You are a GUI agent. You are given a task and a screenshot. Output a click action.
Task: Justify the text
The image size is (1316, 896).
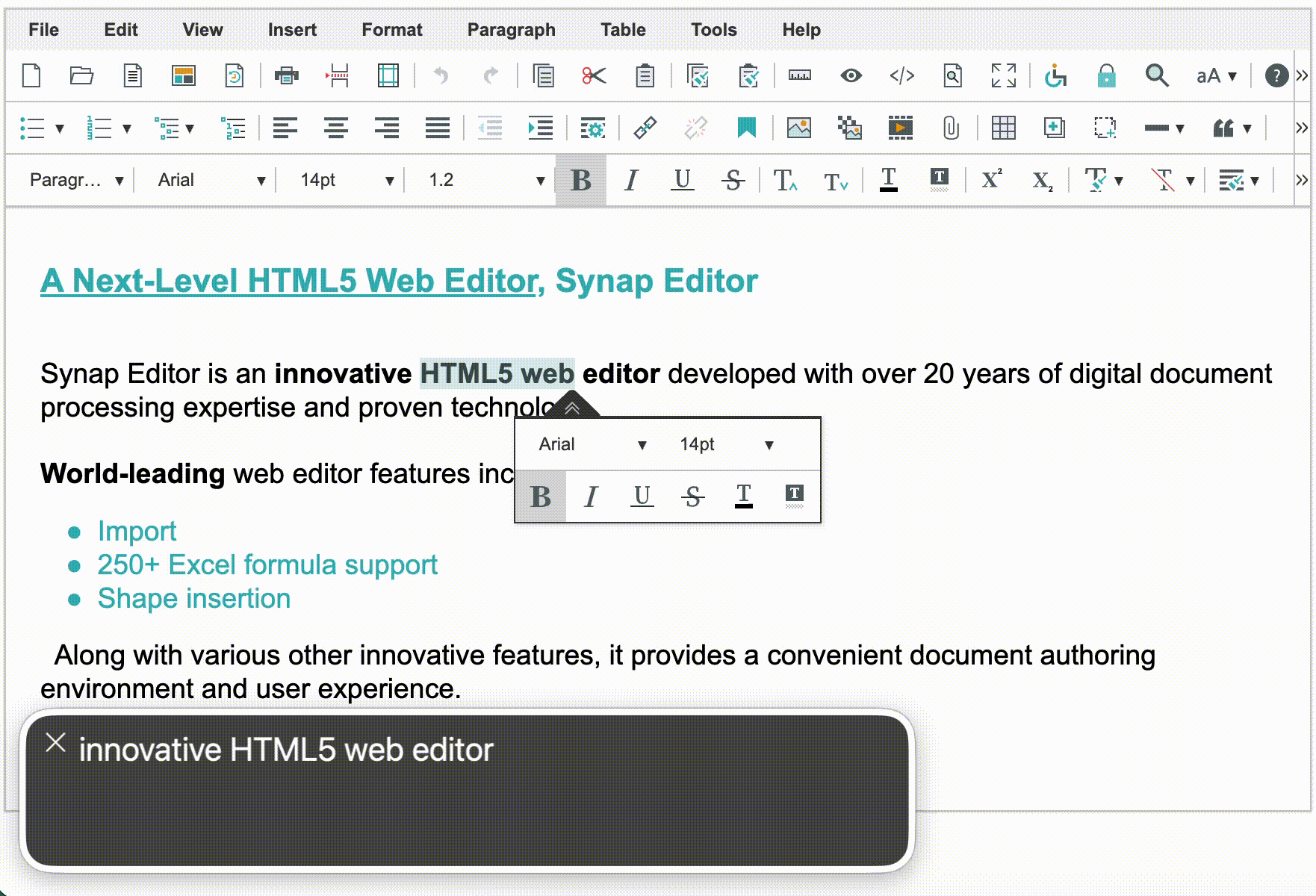click(438, 128)
